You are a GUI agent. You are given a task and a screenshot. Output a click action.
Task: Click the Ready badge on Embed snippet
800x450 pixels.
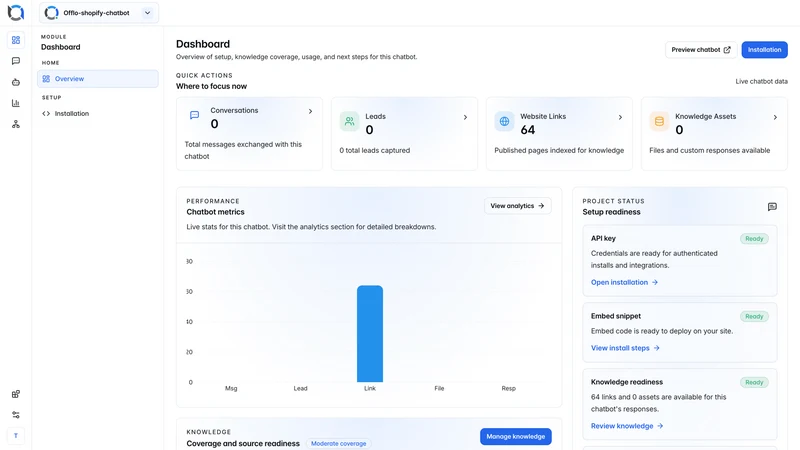click(x=754, y=316)
